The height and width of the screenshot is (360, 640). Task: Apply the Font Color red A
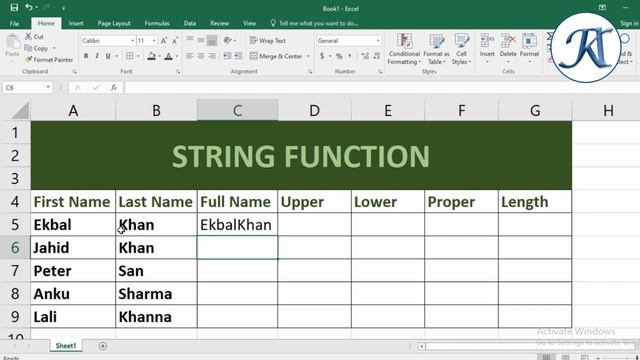(168, 56)
